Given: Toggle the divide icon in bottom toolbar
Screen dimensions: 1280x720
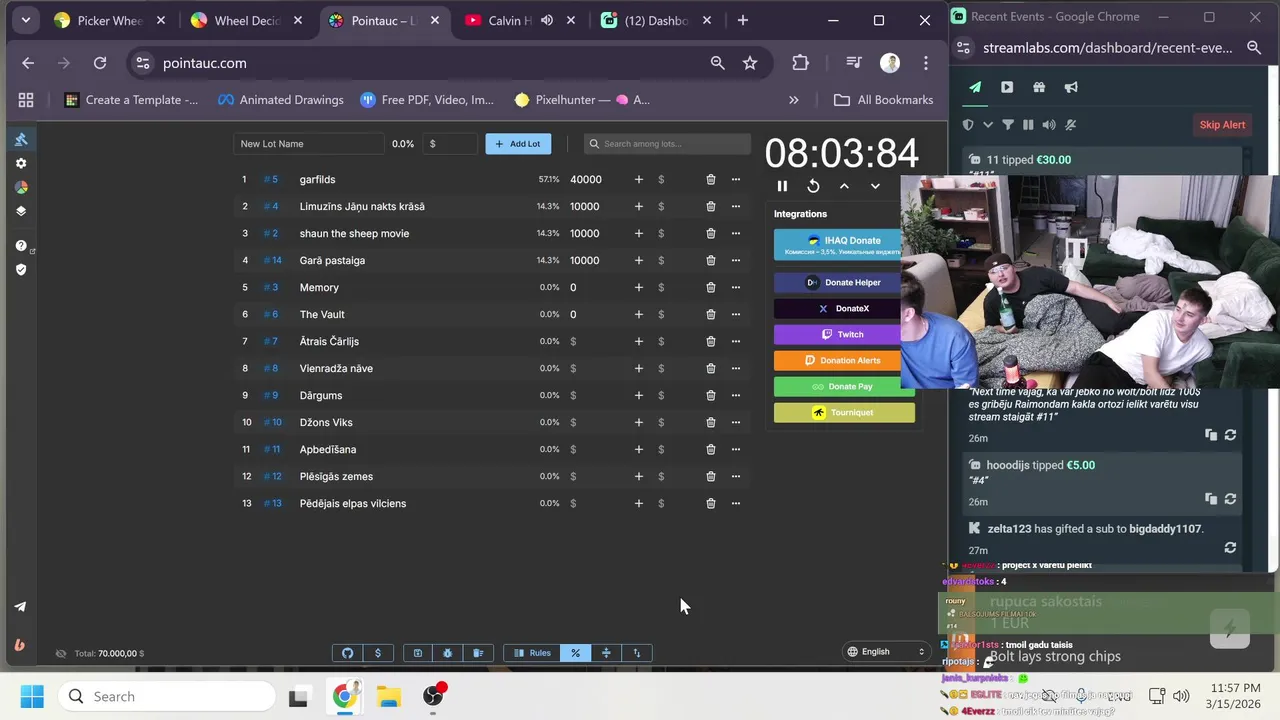Looking at the screenshot, I should click(x=606, y=653).
